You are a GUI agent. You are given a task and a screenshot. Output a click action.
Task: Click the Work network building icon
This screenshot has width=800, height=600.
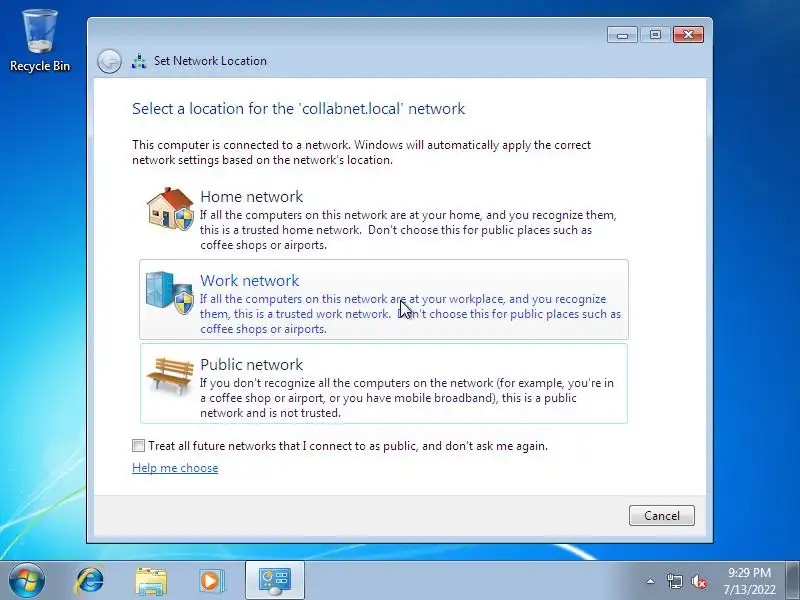pyautogui.click(x=170, y=292)
